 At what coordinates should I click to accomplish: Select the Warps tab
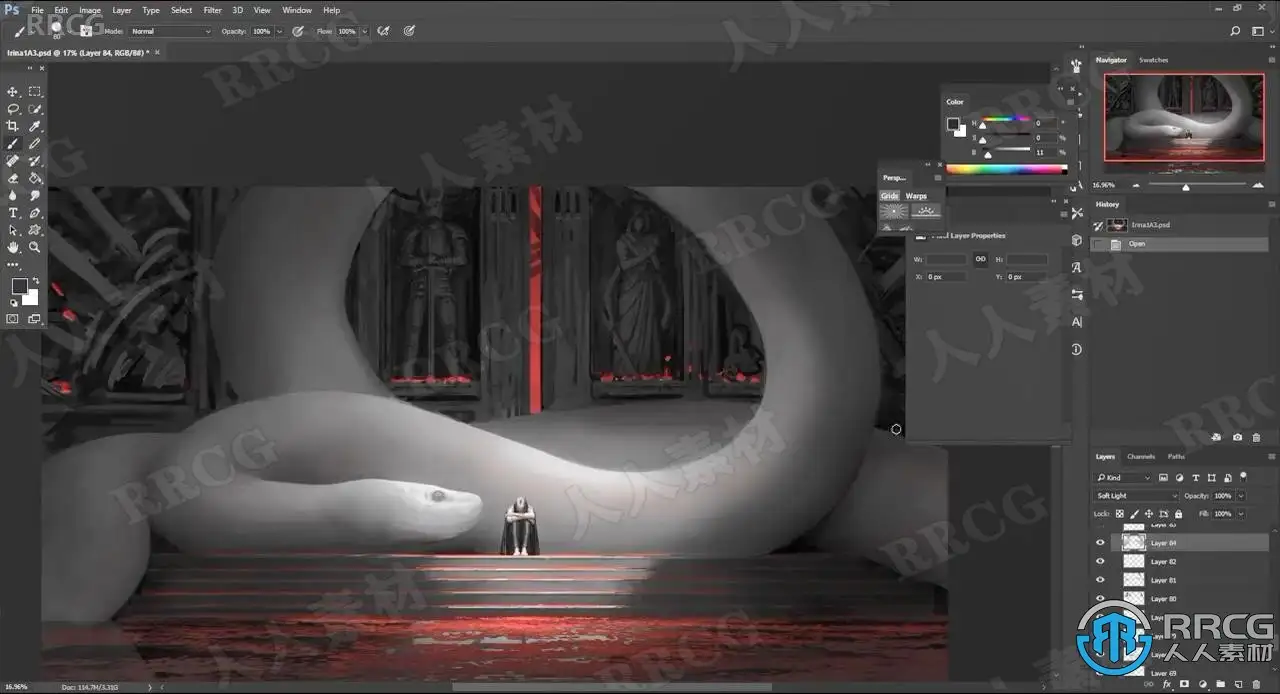(916, 196)
